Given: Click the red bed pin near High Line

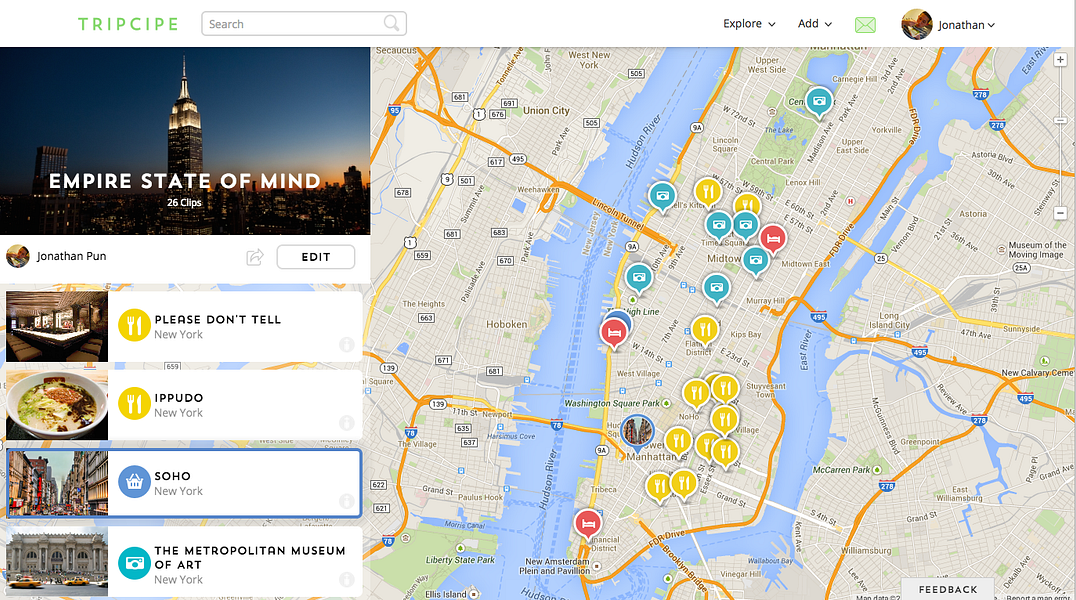Looking at the screenshot, I should 613,334.
